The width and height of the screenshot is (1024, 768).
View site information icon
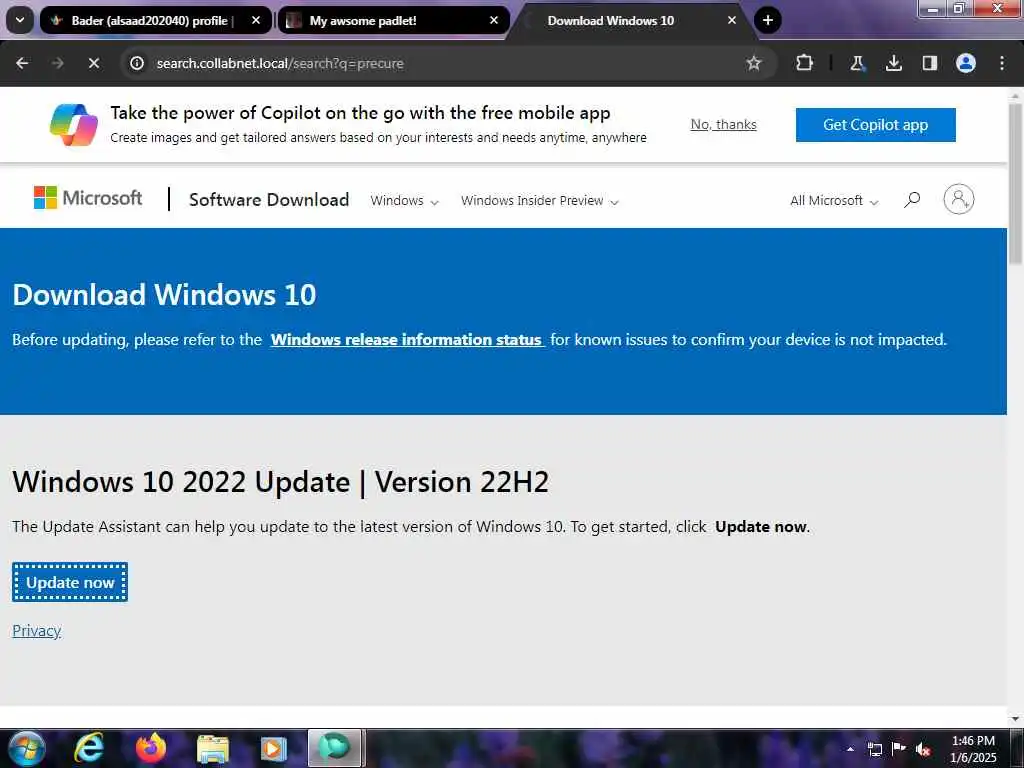136,63
